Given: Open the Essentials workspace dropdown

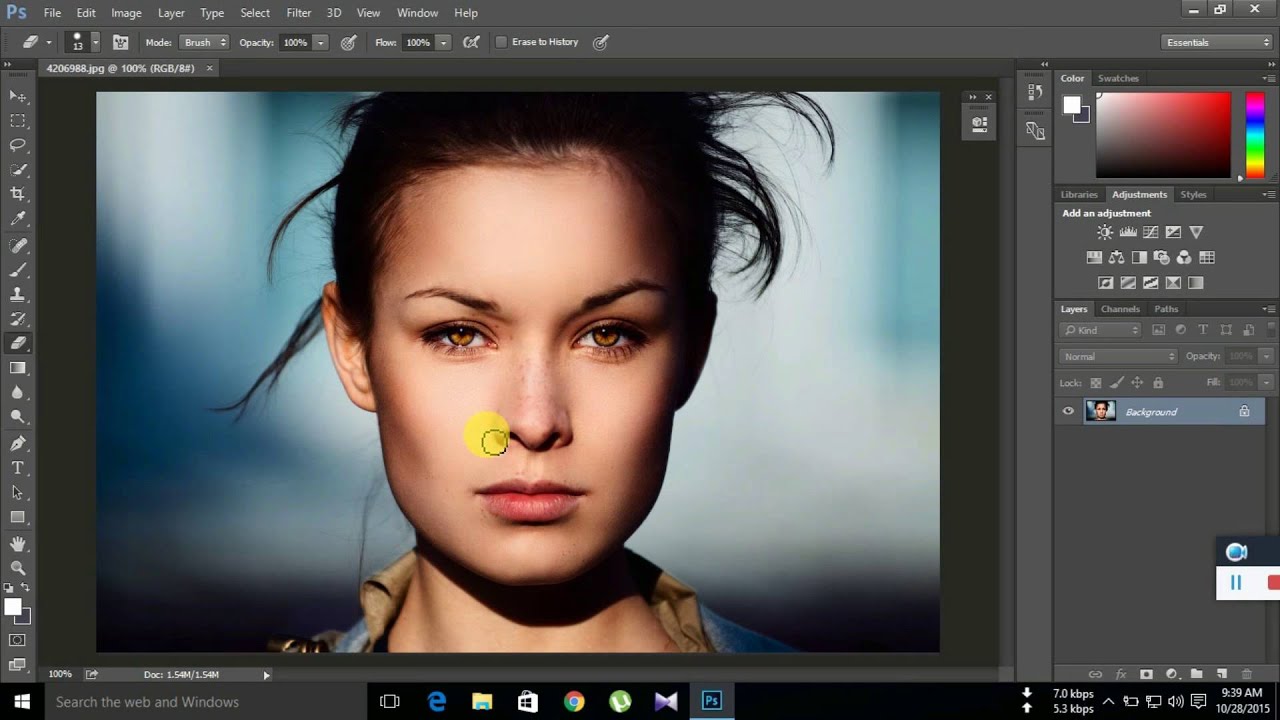Looking at the screenshot, I should [1217, 42].
